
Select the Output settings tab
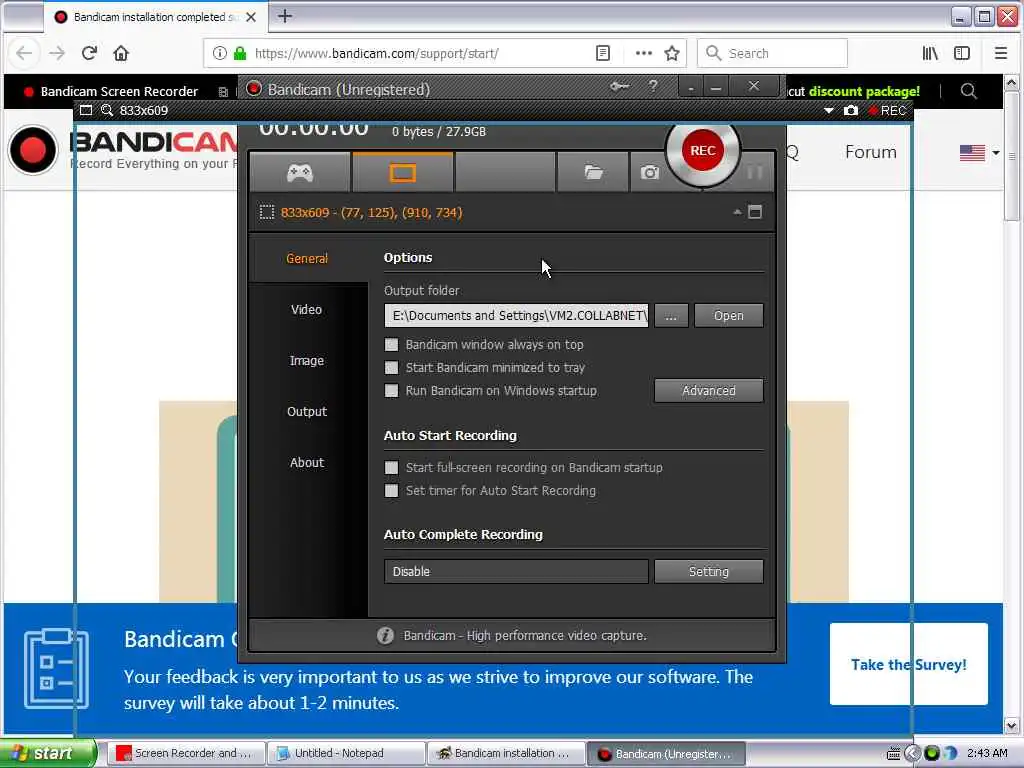pyautogui.click(x=307, y=411)
